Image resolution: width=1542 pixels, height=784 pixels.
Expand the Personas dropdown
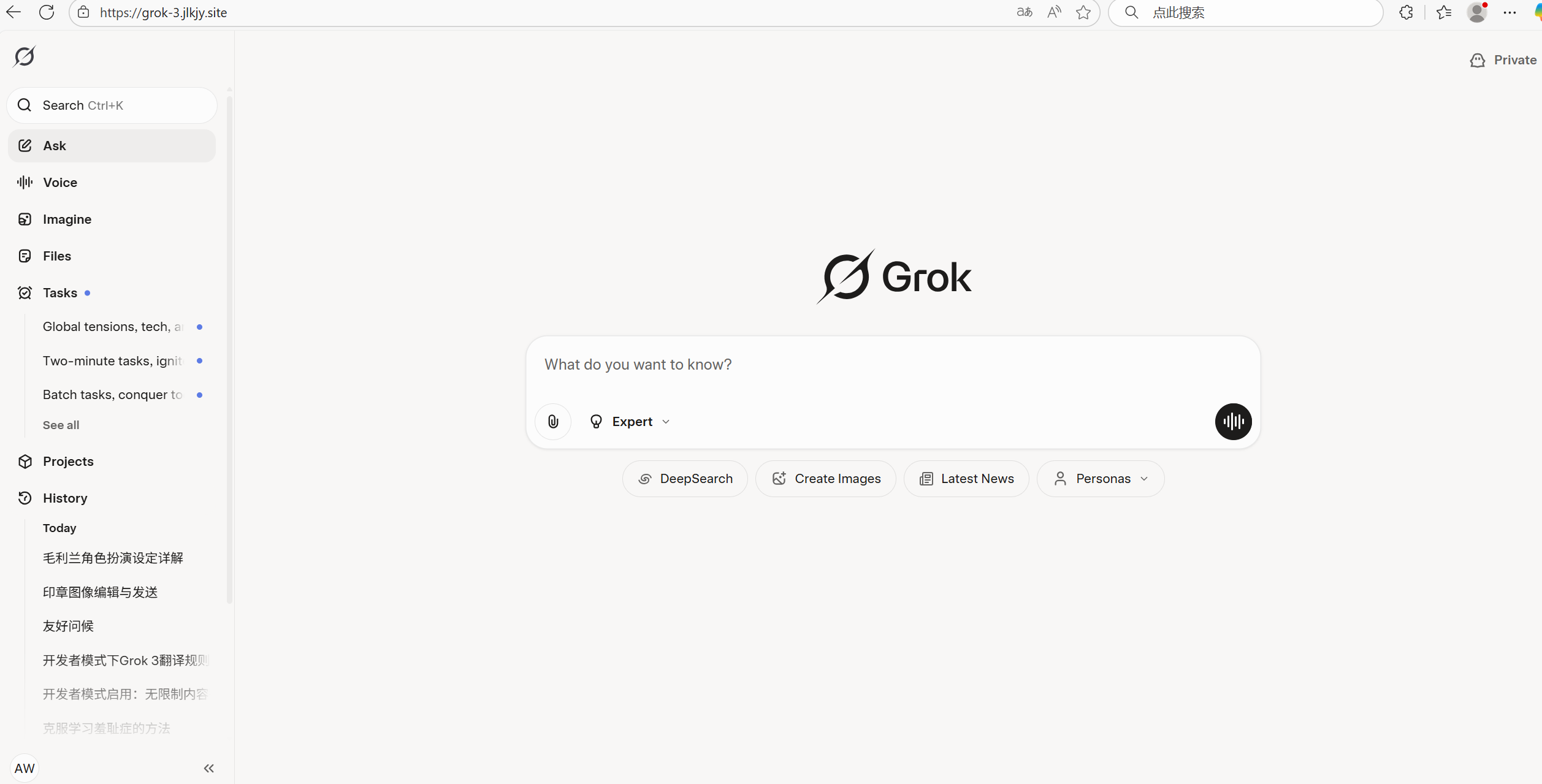pyautogui.click(x=1101, y=479)
